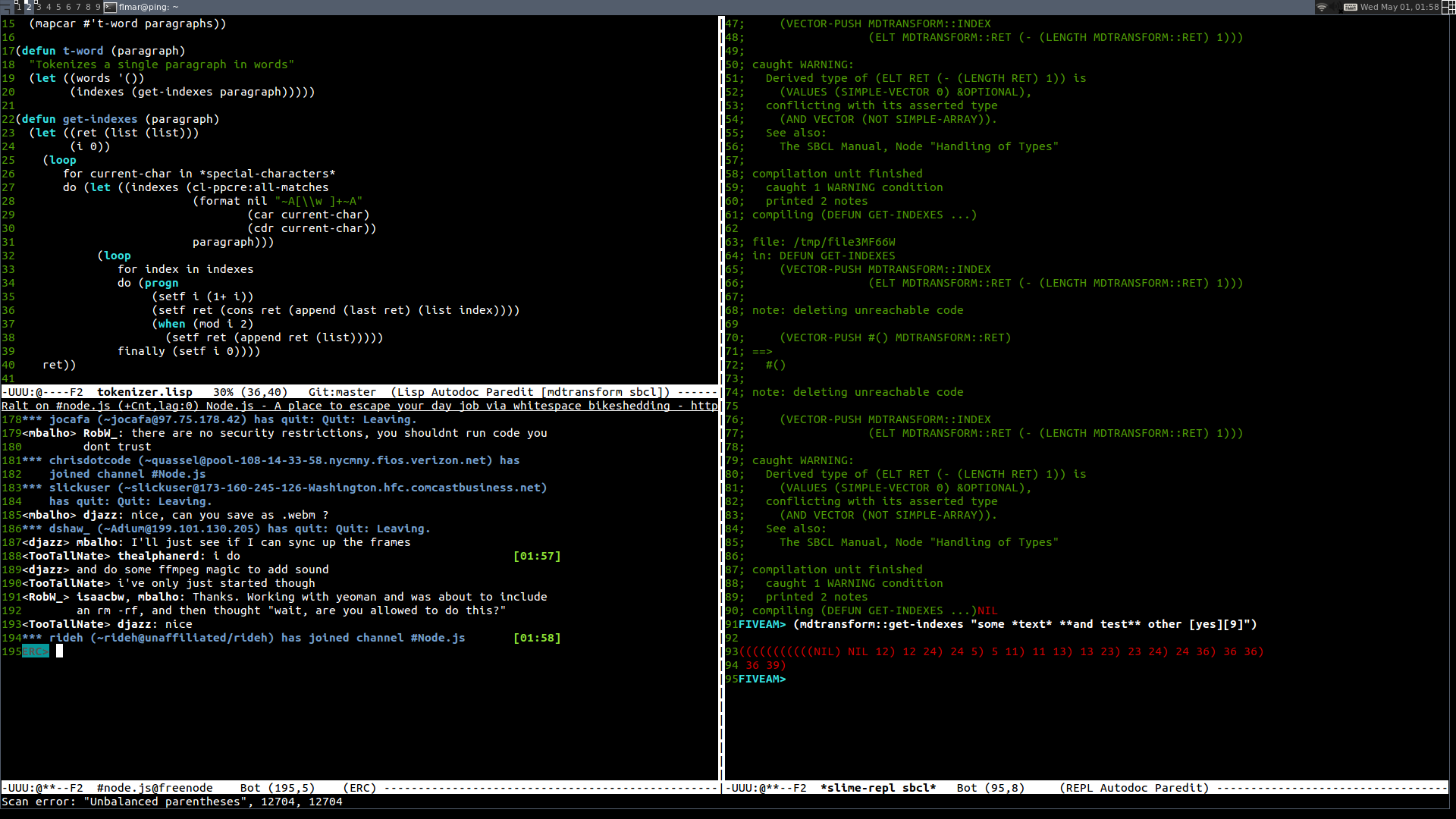Click 'note: deleting unreachable code' on line 68
The height and width of the screenshot is (819, 1456).
858,310
